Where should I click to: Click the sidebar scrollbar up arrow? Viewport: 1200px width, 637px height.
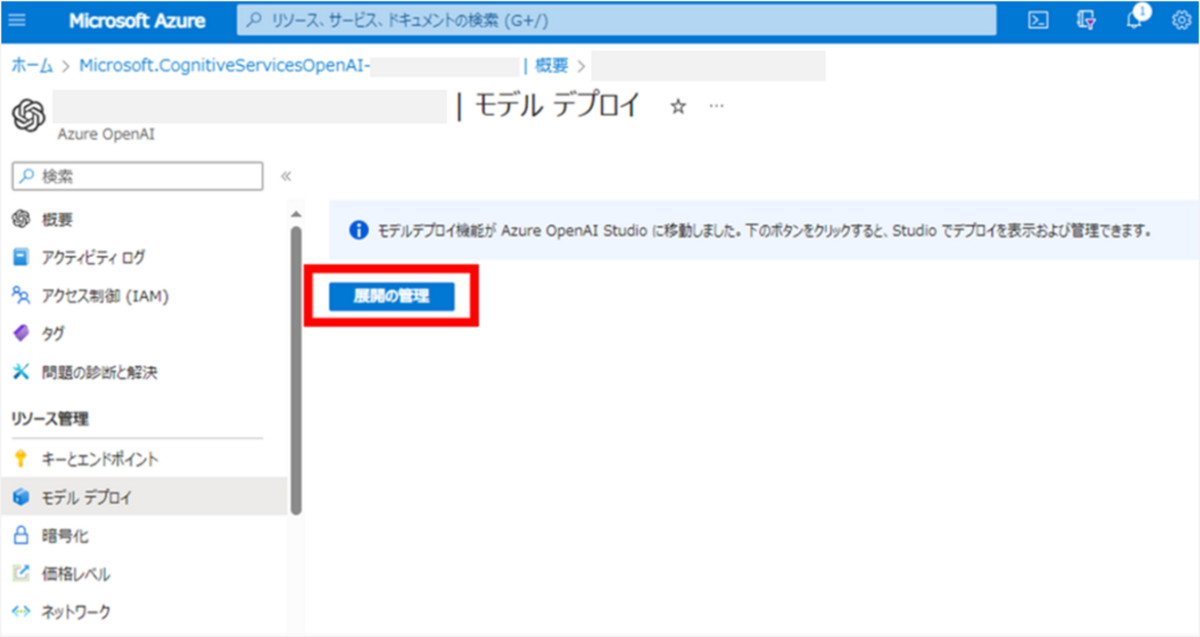(295, 213)
